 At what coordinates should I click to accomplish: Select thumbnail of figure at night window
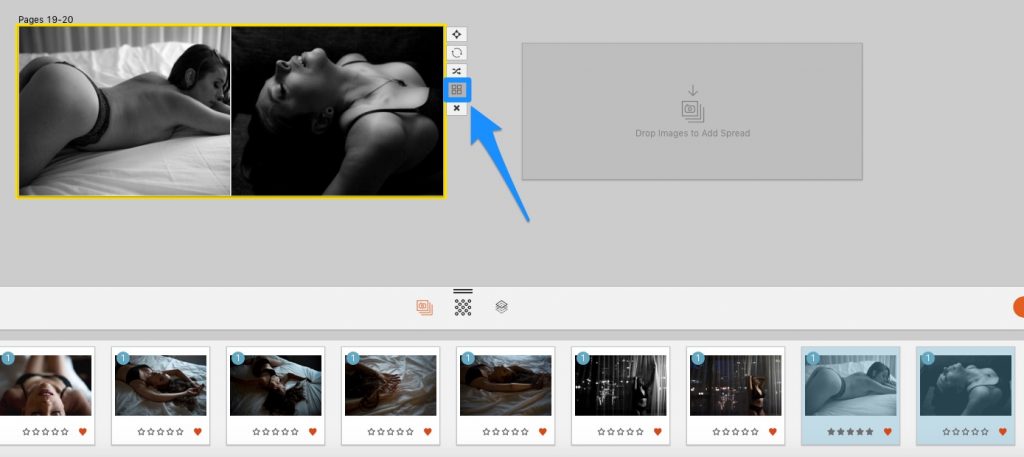(735, 385)
